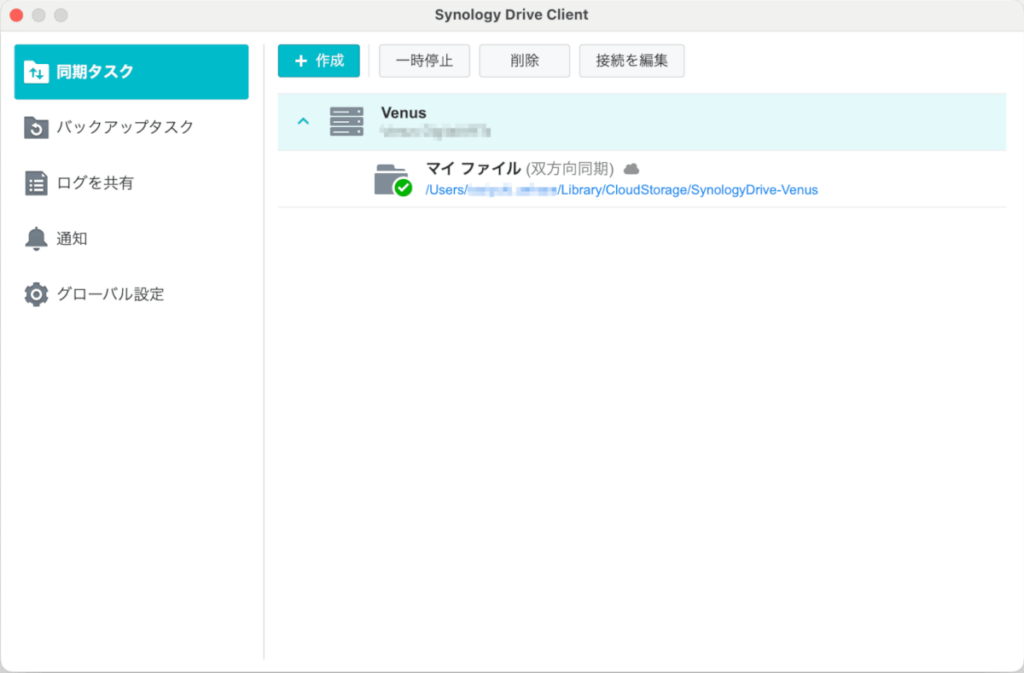1024x673 pixels.
Task: Click the 双方向同期 sync mode label
Action: [569, 169]
